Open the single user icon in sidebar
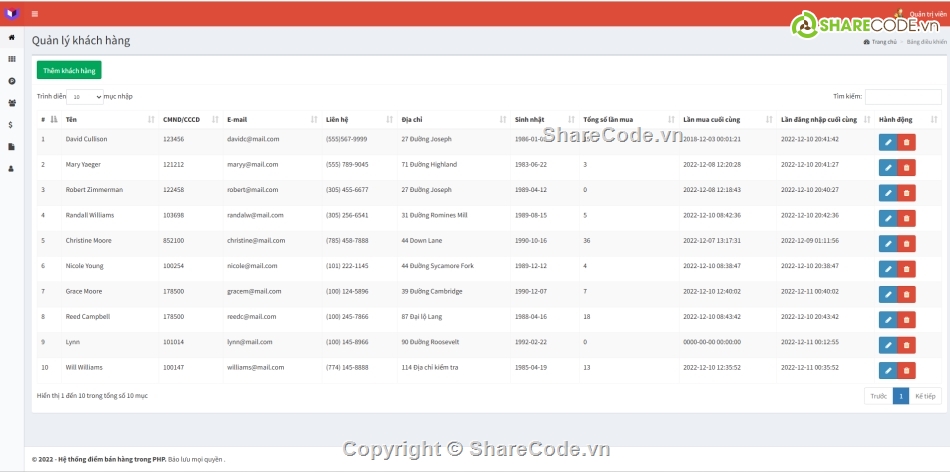The height and width of the screenshot is (472, 950). click(12, 169)
